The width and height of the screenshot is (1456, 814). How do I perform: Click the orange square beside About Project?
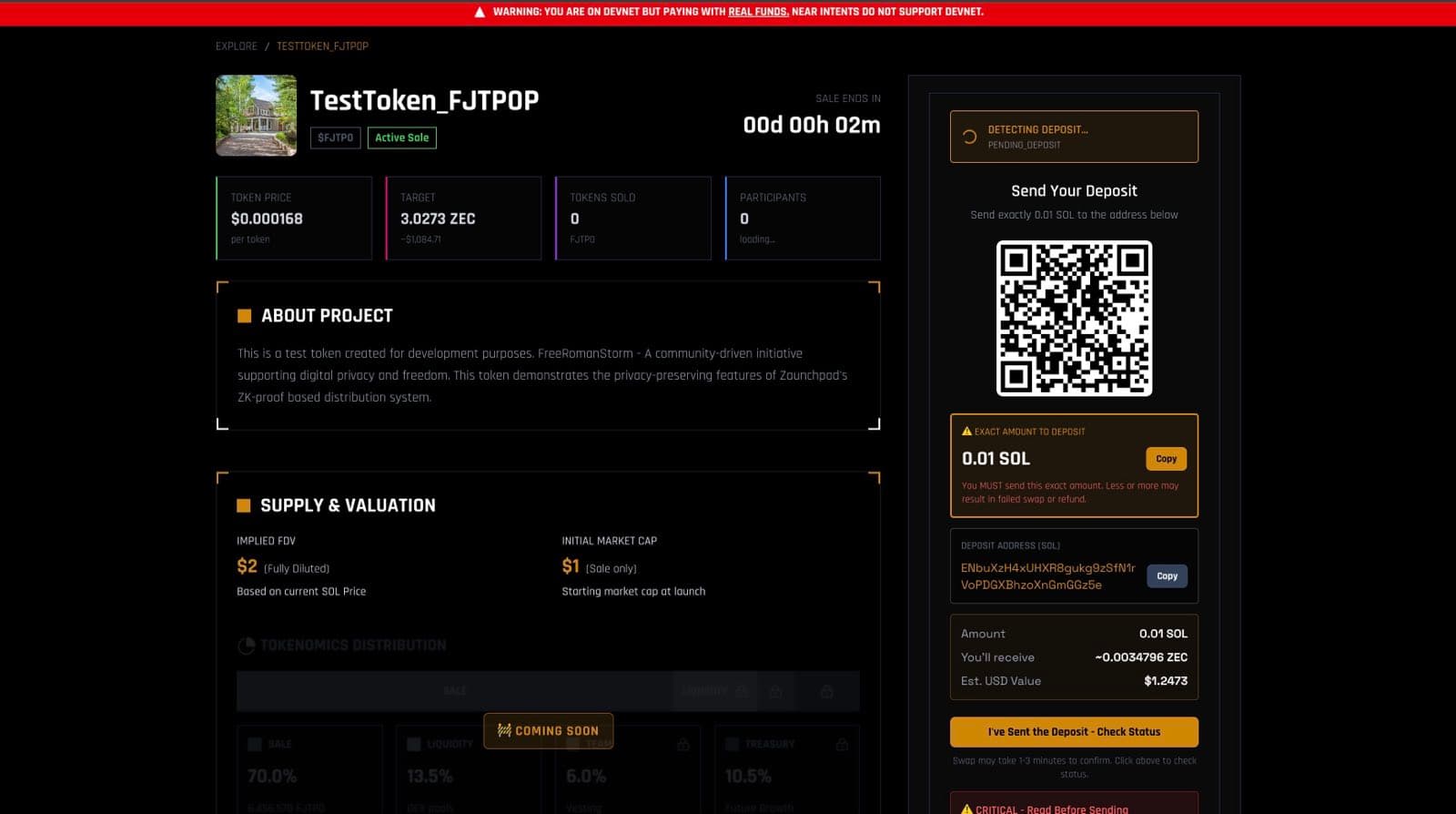tap(244, 316)
